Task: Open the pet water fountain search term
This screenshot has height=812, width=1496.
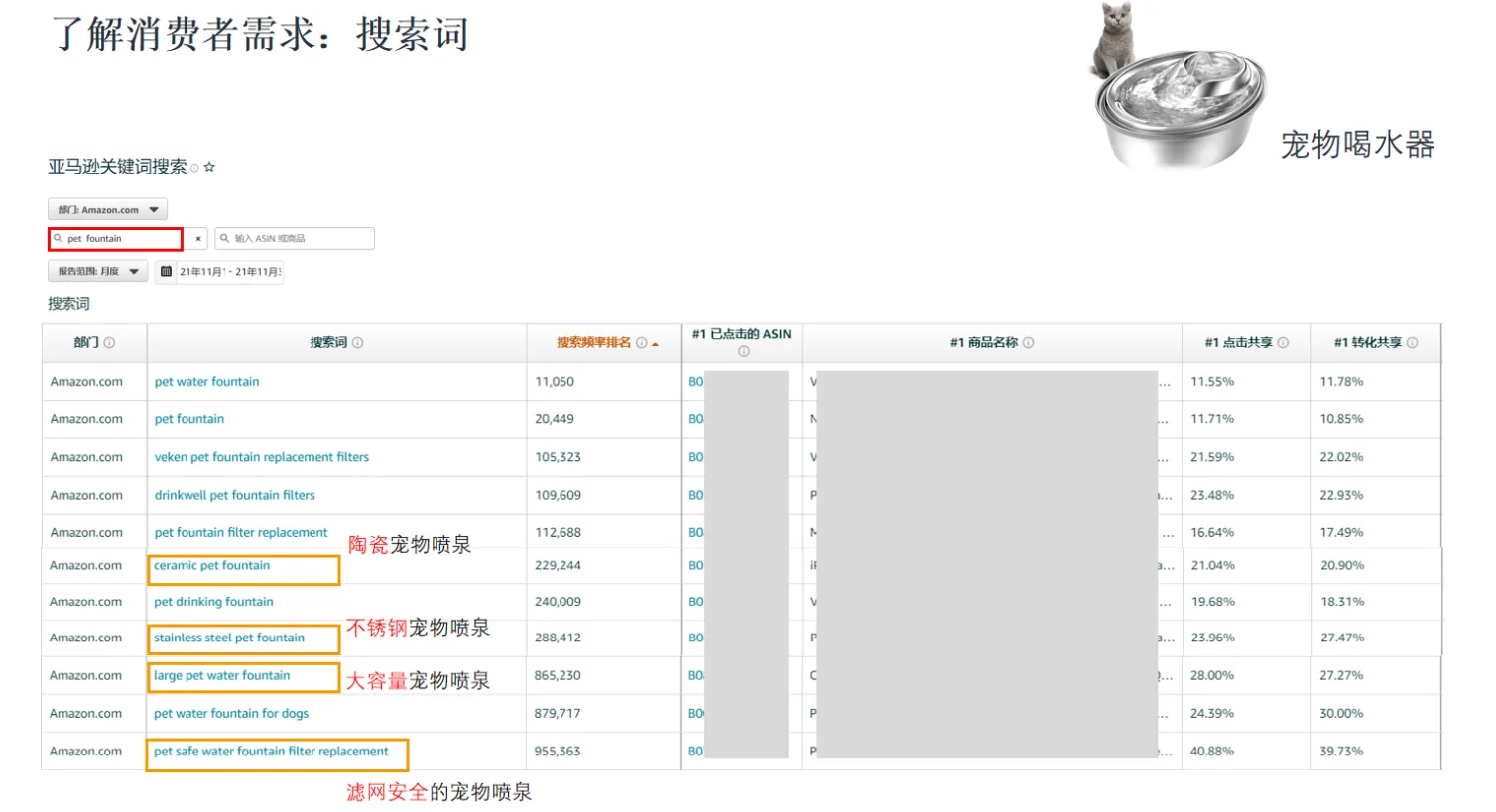Action: (206, 381)
